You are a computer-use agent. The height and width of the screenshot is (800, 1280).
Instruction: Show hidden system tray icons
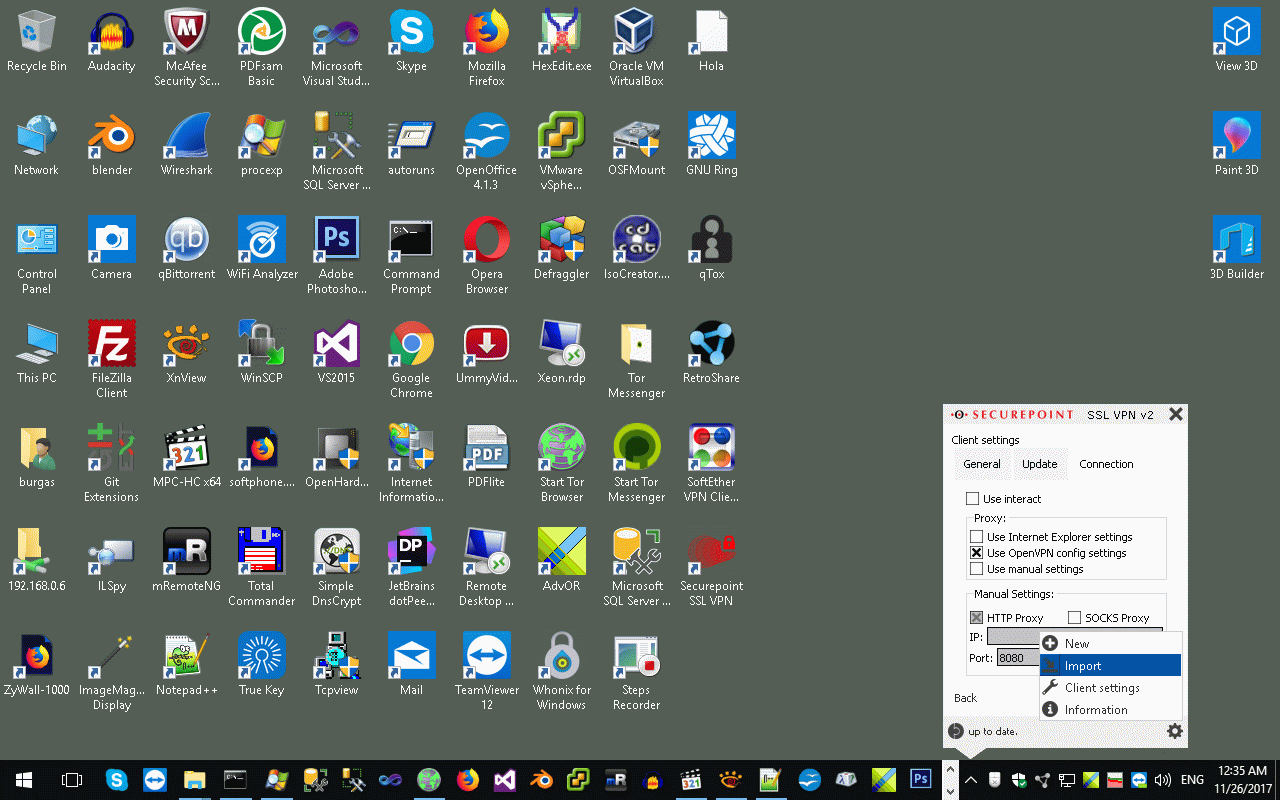click(970, 780)
